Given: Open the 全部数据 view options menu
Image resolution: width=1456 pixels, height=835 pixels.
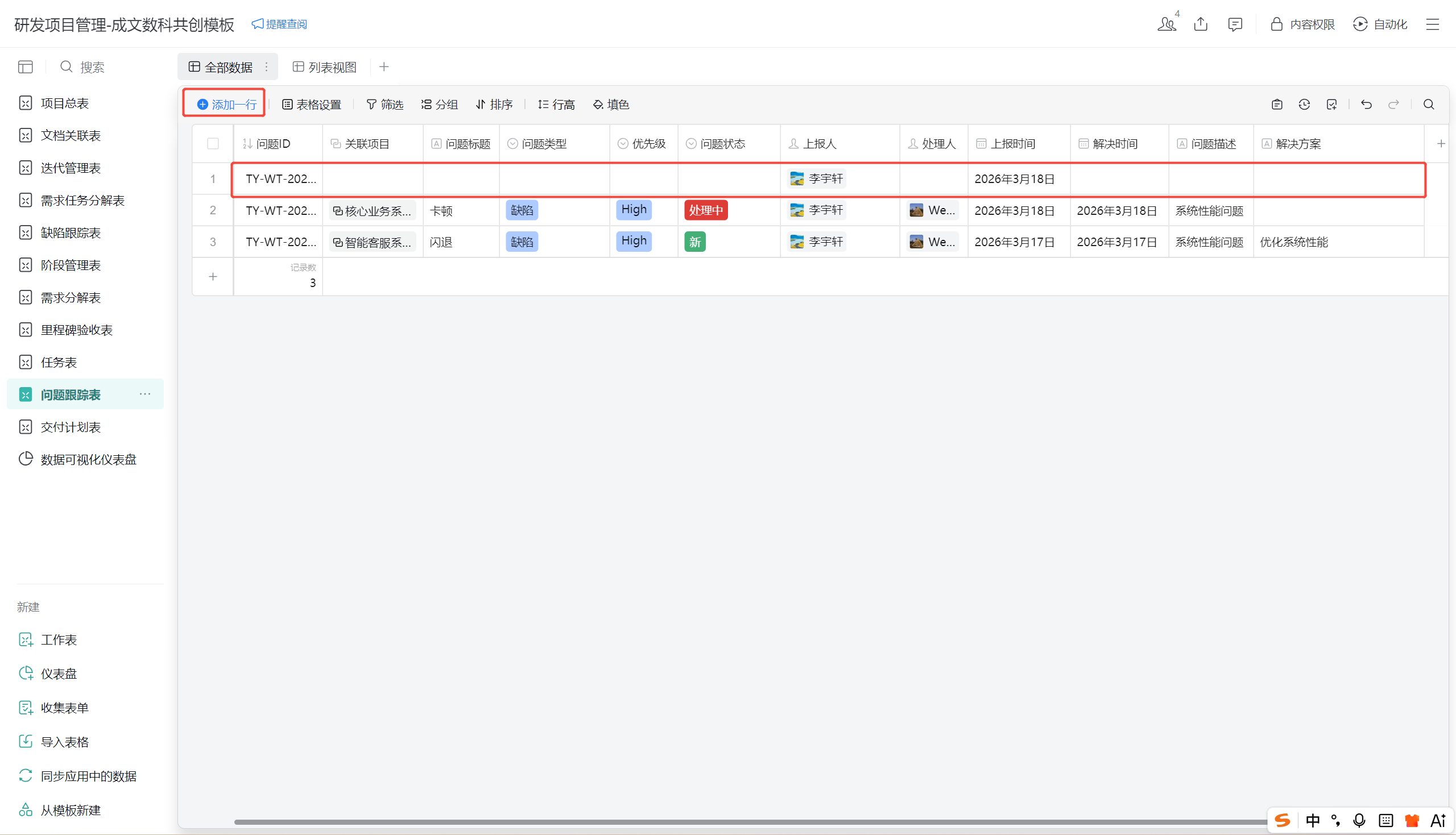Looking at the screenshot, I should (x=267, y=67).
